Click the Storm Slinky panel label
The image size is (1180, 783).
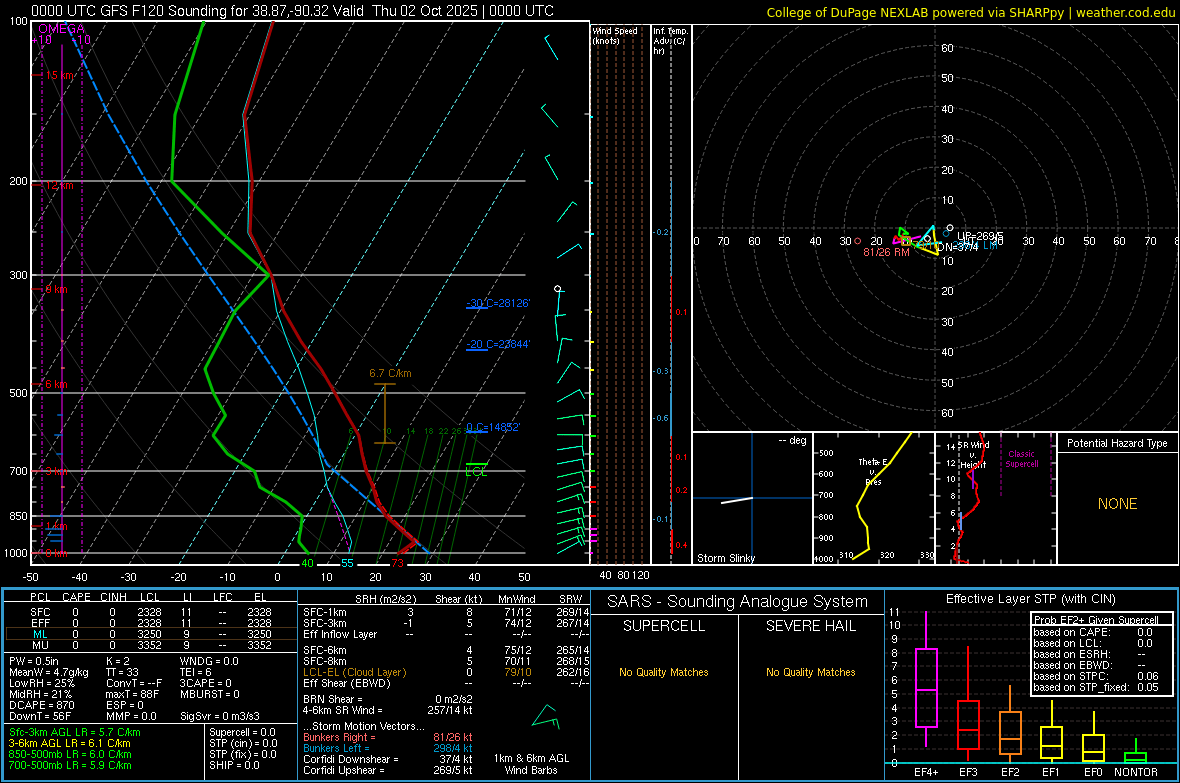coord(726,558)
